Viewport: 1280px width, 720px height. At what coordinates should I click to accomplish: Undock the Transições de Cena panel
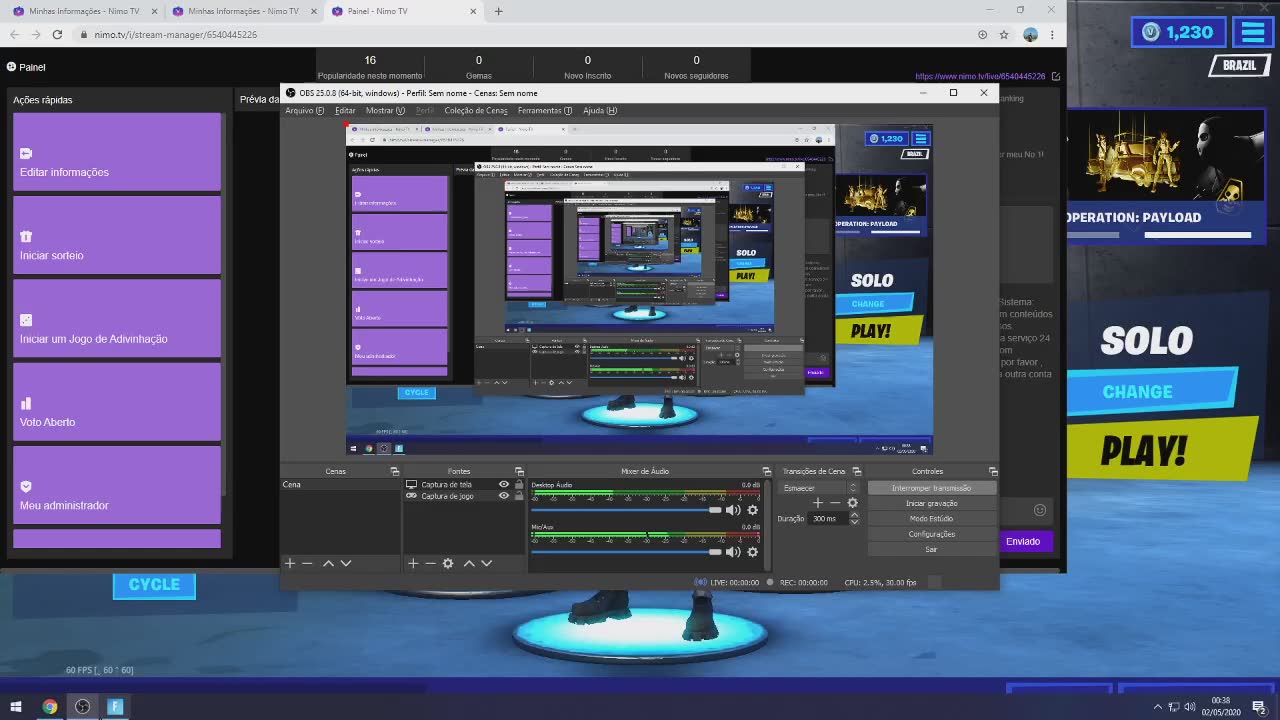tap(856, 471)
